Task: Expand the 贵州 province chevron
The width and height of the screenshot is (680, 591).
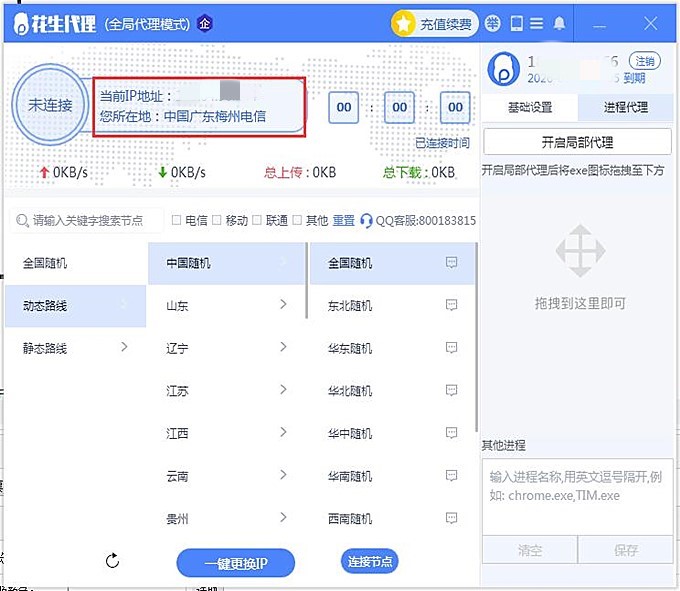Action: [x=283, y=517]
